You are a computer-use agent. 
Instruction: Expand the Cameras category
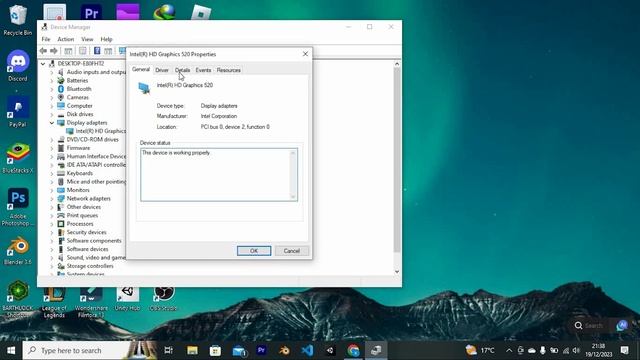52,98
